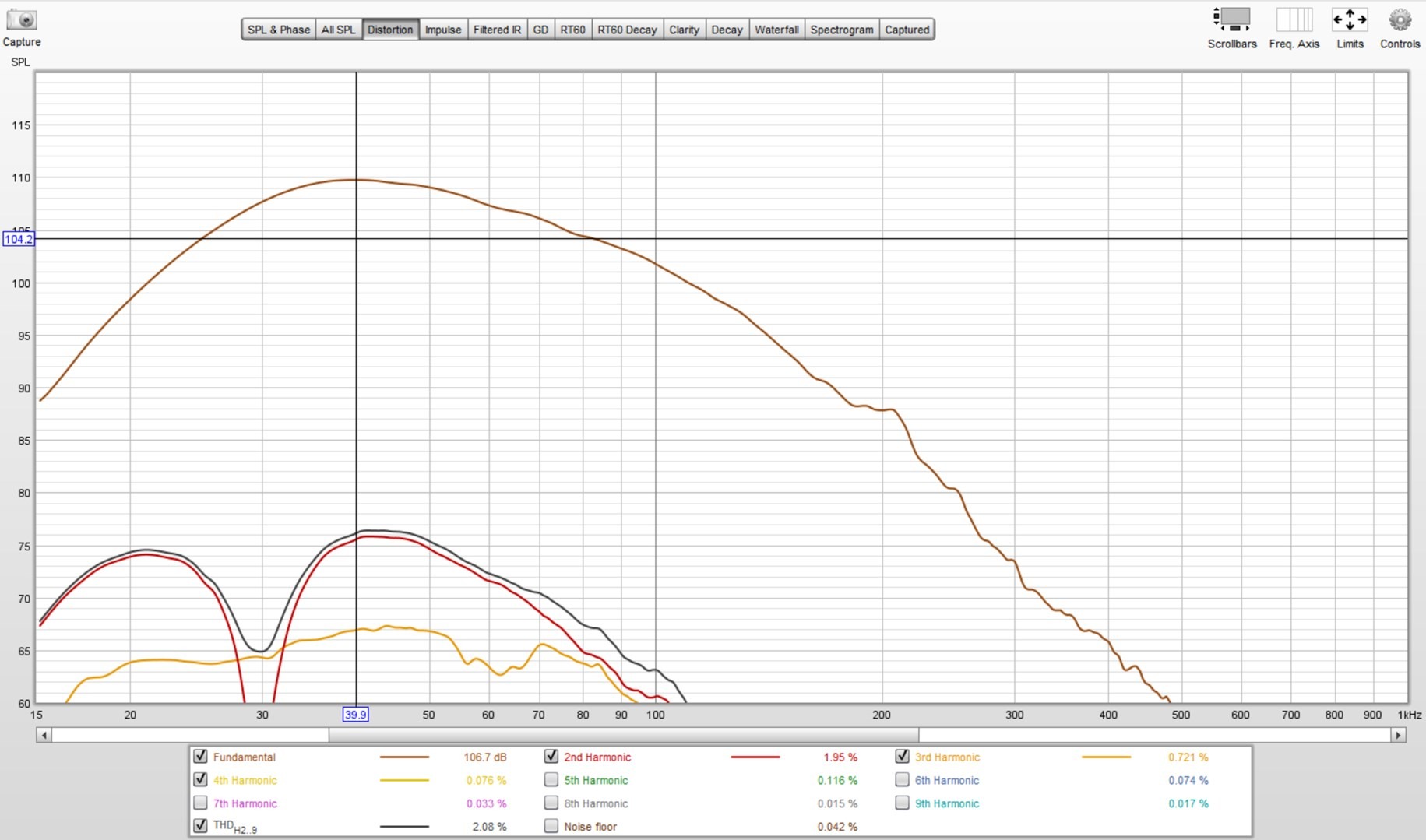Viewport: 1426px width, 840px height.
Task: Switch to the GD tab
Action: tap(540, 30)
